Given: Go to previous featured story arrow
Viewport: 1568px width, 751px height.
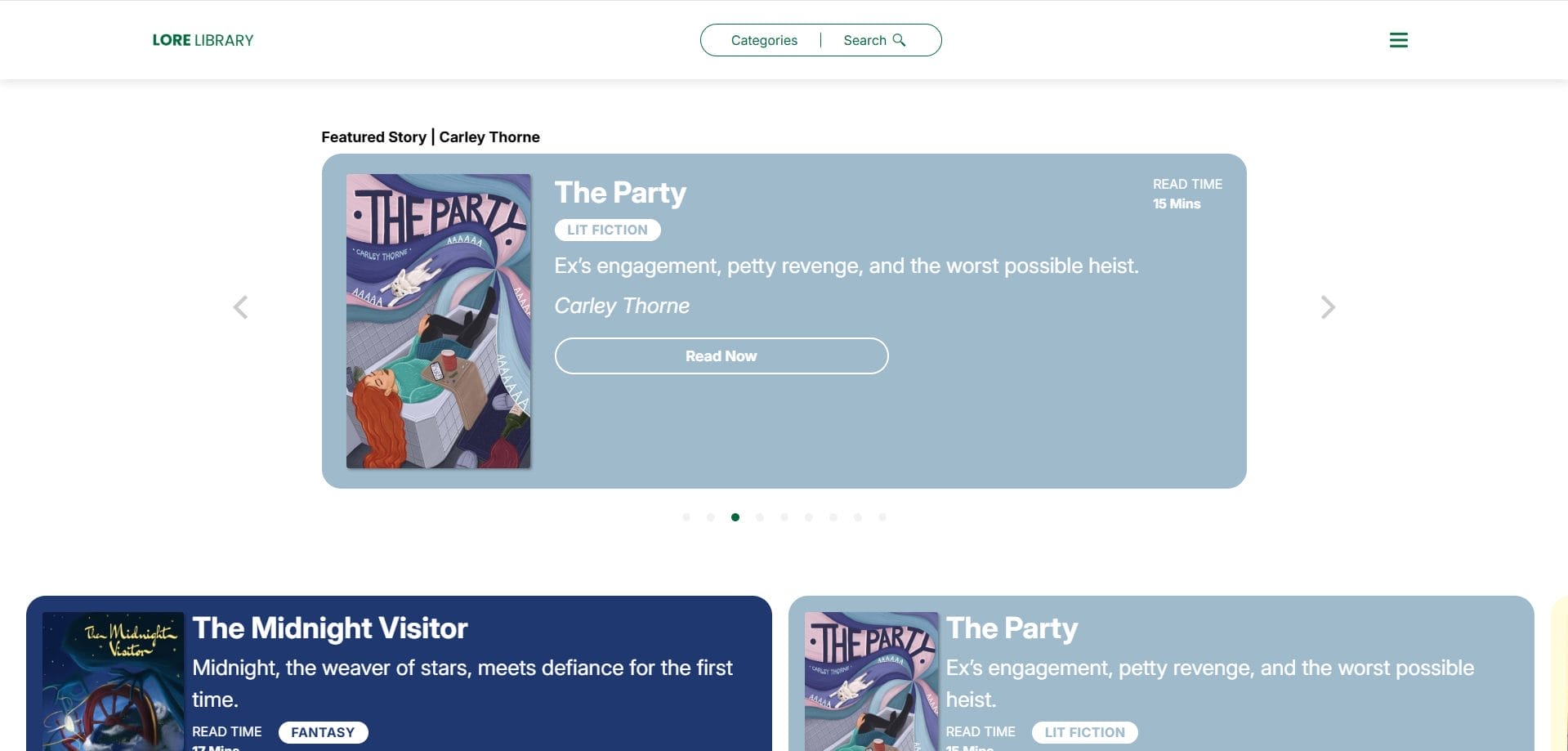Looking at the screenshot, I should click(x=240, y=307).
